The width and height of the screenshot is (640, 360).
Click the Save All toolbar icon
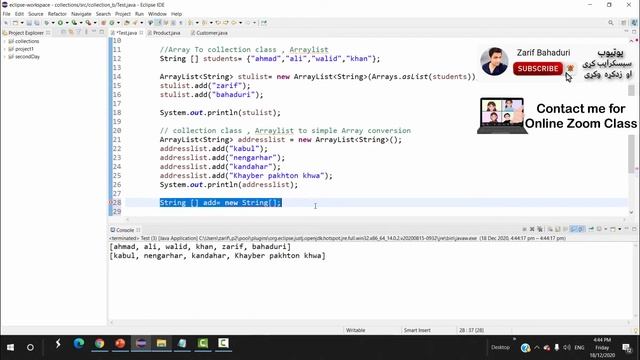[37, 23]
